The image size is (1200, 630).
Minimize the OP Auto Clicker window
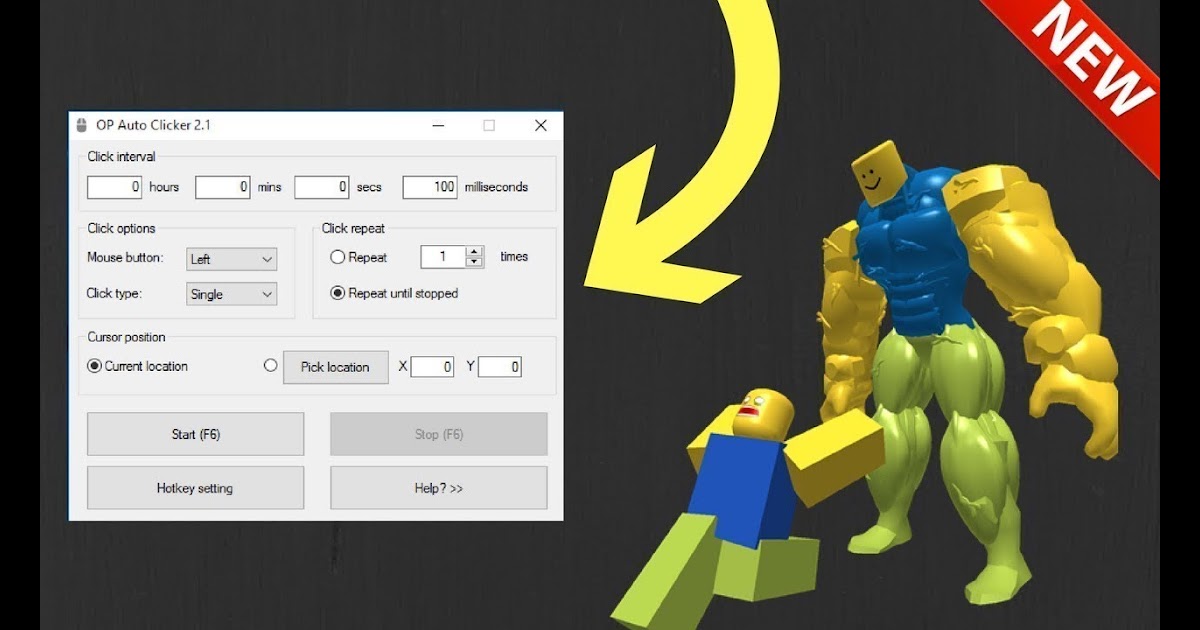(438, 126)
